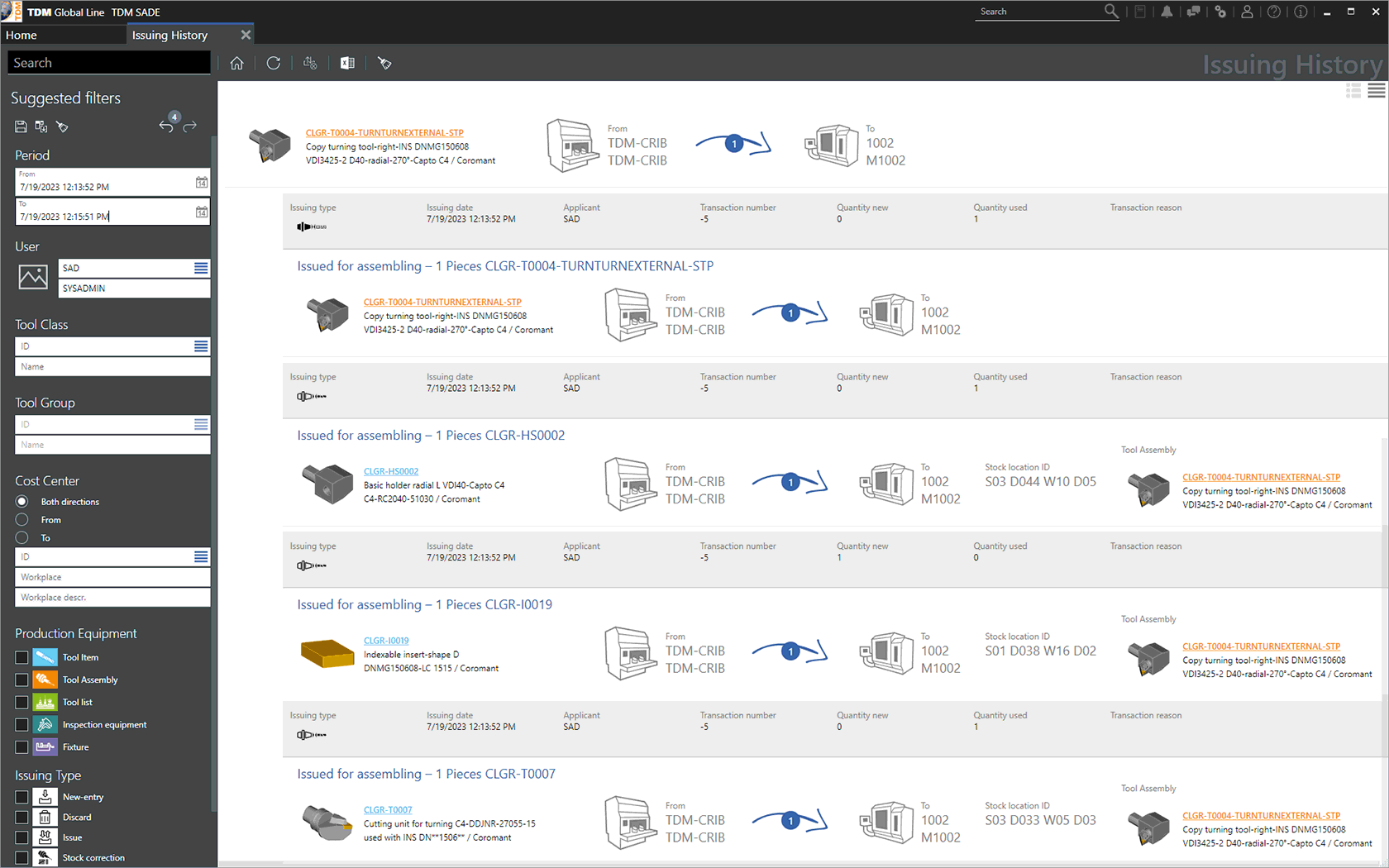Clear all filters in the Suggested filters panel

point(62,126)
